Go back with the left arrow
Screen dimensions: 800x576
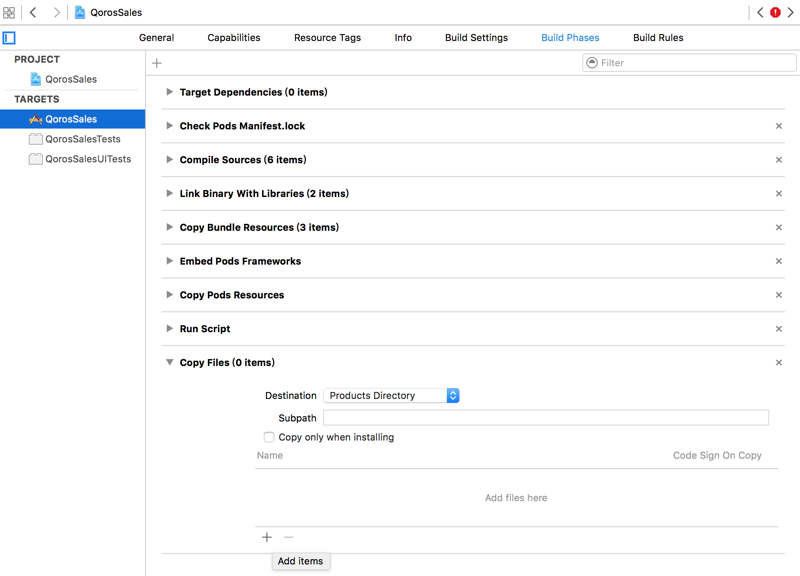pos(33,12)
